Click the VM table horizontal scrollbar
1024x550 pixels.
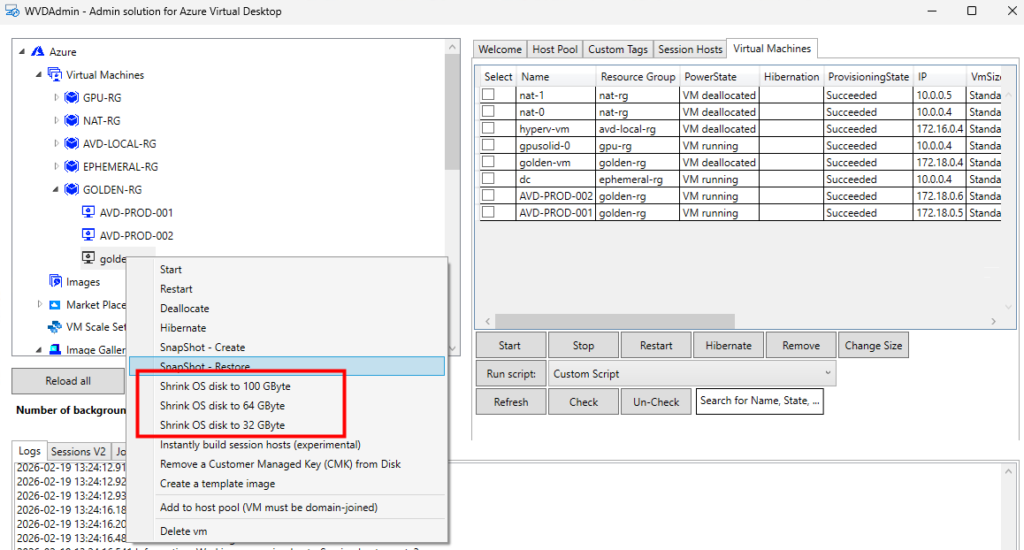pyautogui.click(x=735, y=321)
